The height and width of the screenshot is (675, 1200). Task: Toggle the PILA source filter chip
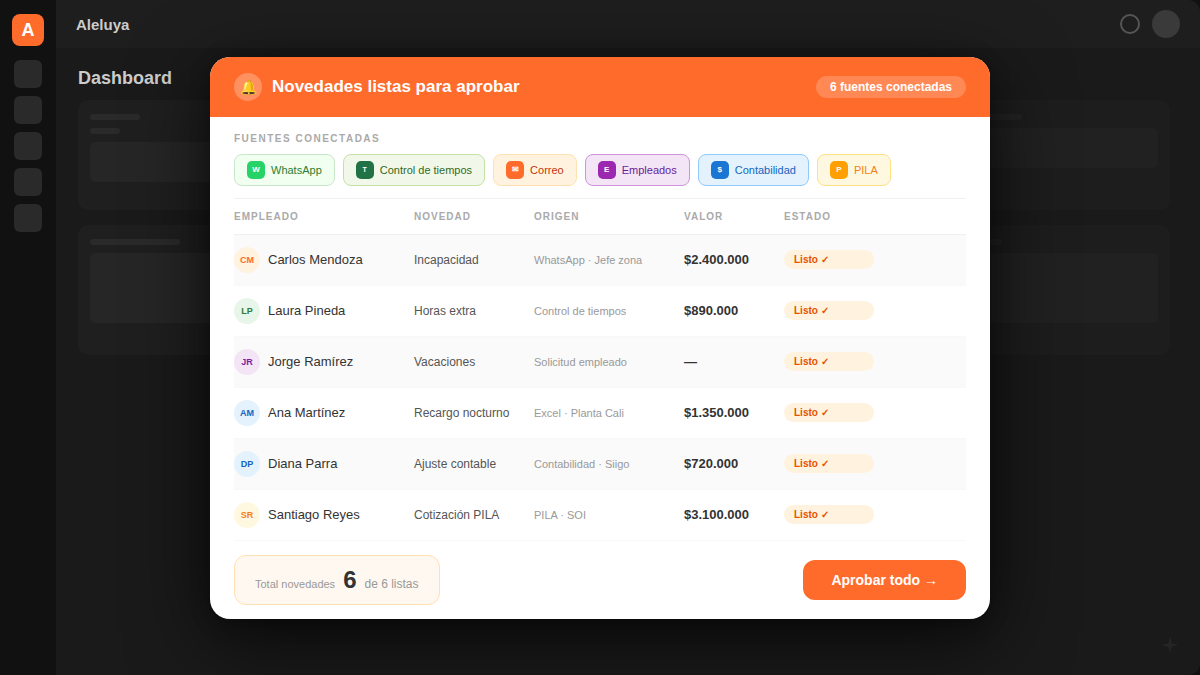pos(854,170)
